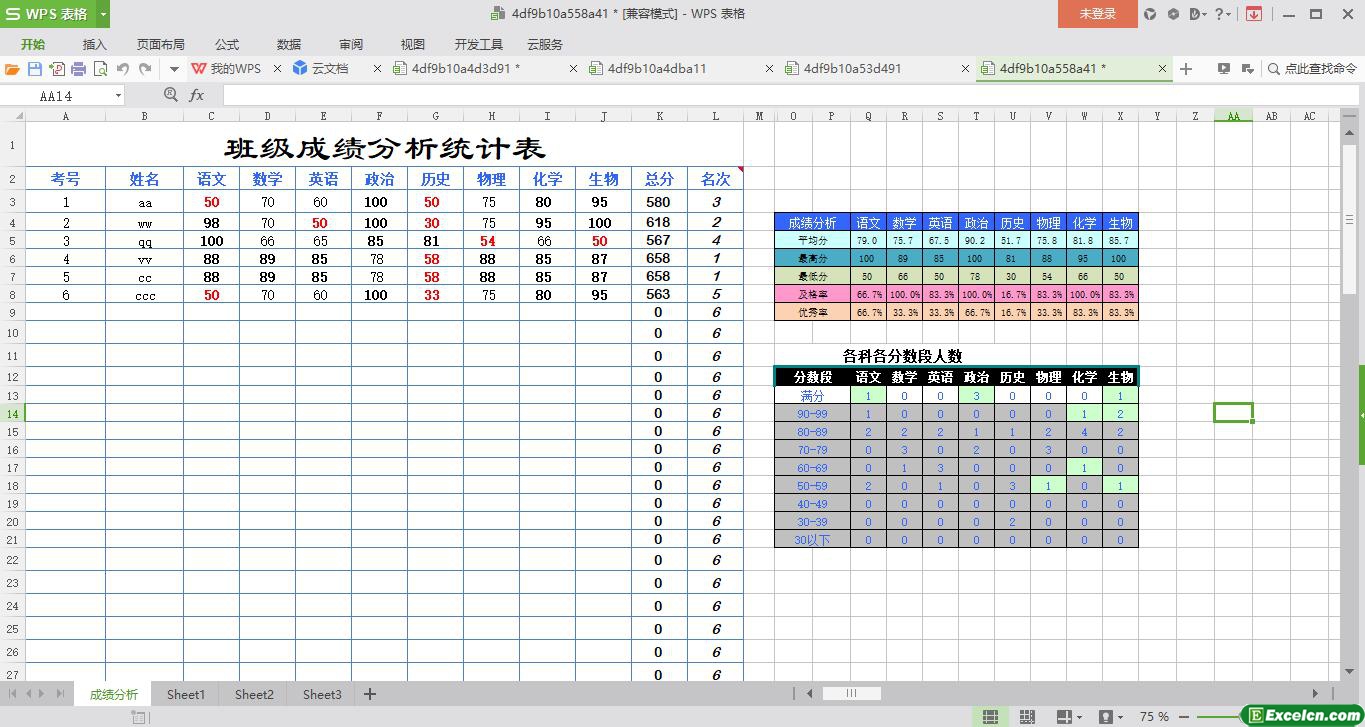Open the 云服务 ribbon tab
Image resolution: width=1365 pixels, height=727 pixels.
(x=544, y=44)
